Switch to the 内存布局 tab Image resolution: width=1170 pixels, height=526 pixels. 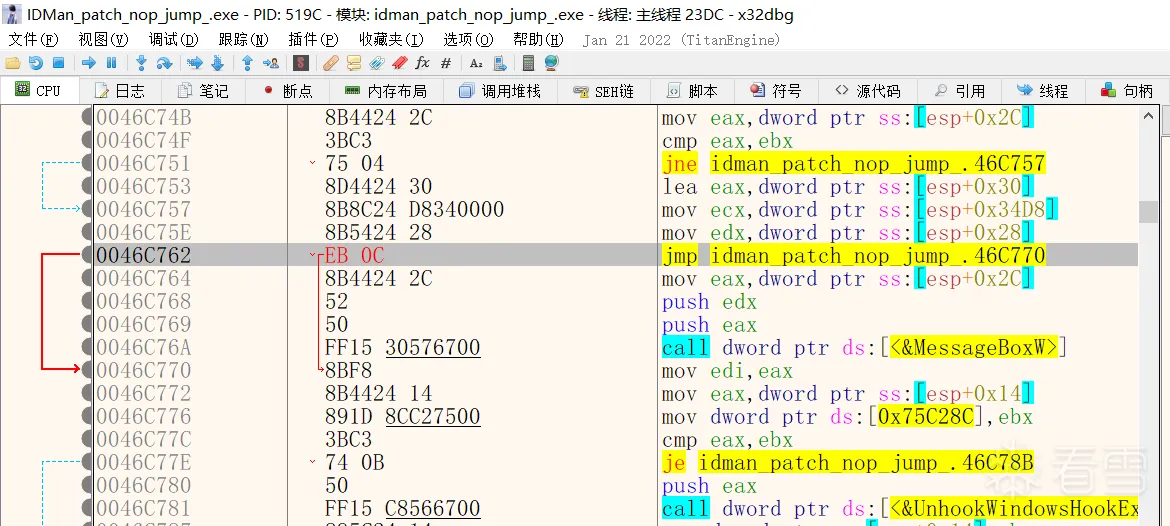(386, 91)
